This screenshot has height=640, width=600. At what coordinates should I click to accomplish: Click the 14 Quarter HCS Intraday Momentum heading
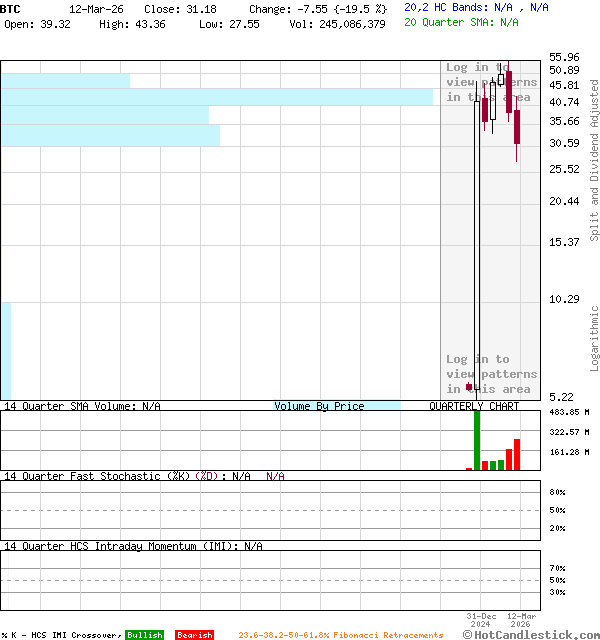click(133, 546)
